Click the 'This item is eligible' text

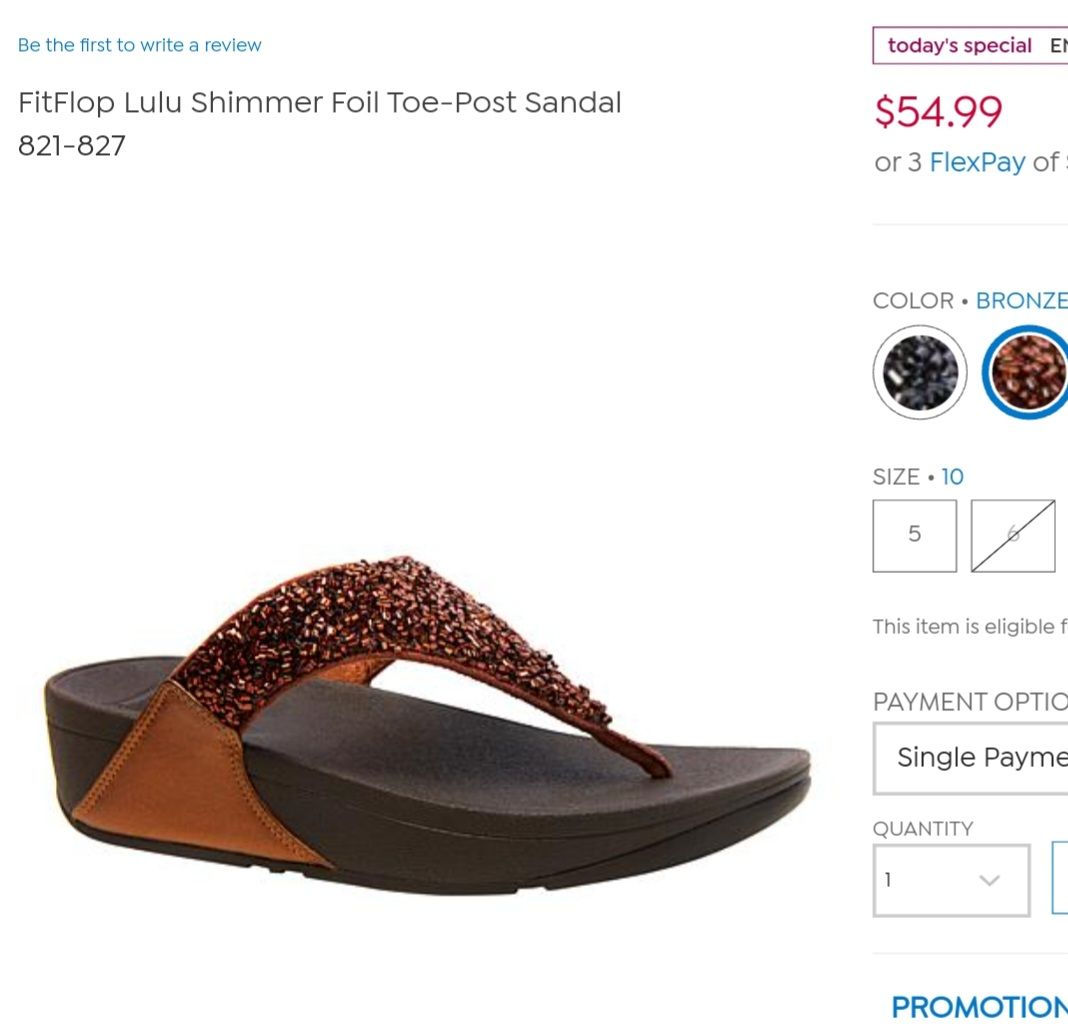pos(965,627)
